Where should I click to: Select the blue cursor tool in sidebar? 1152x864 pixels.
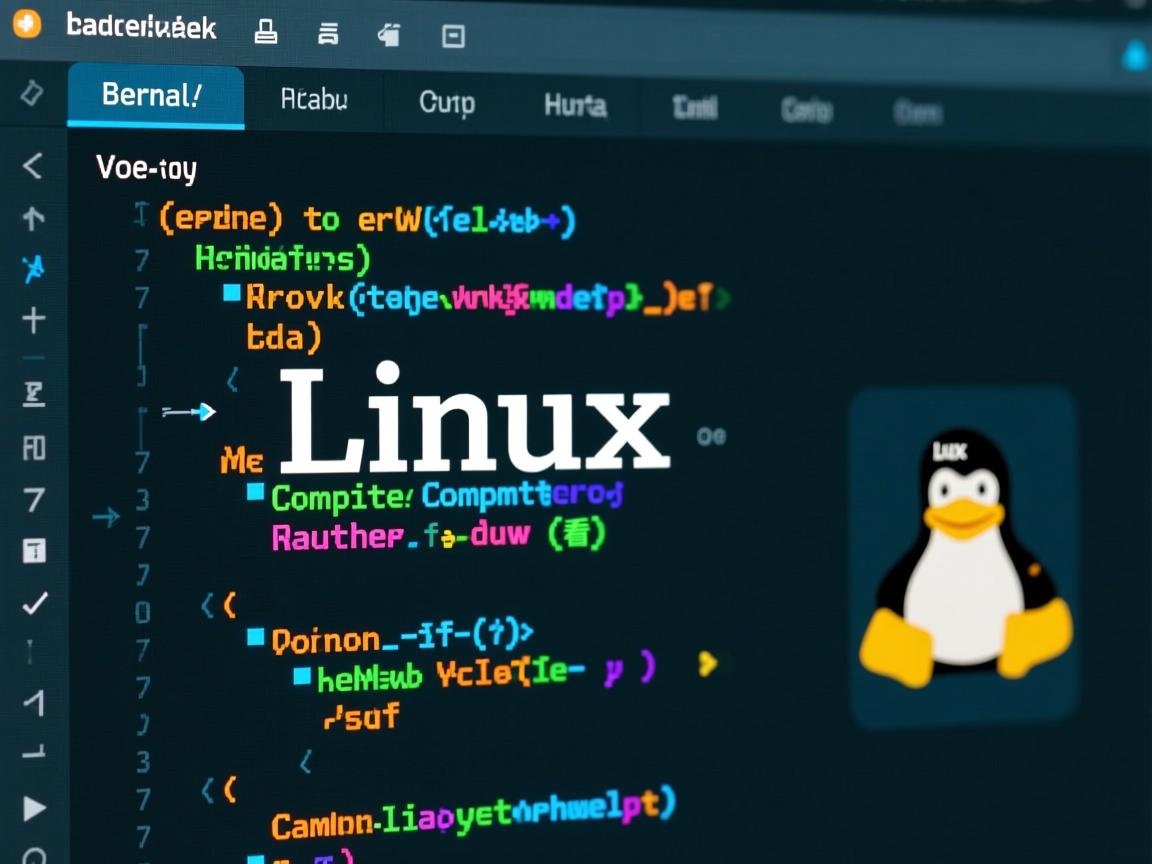pos(32,266)
